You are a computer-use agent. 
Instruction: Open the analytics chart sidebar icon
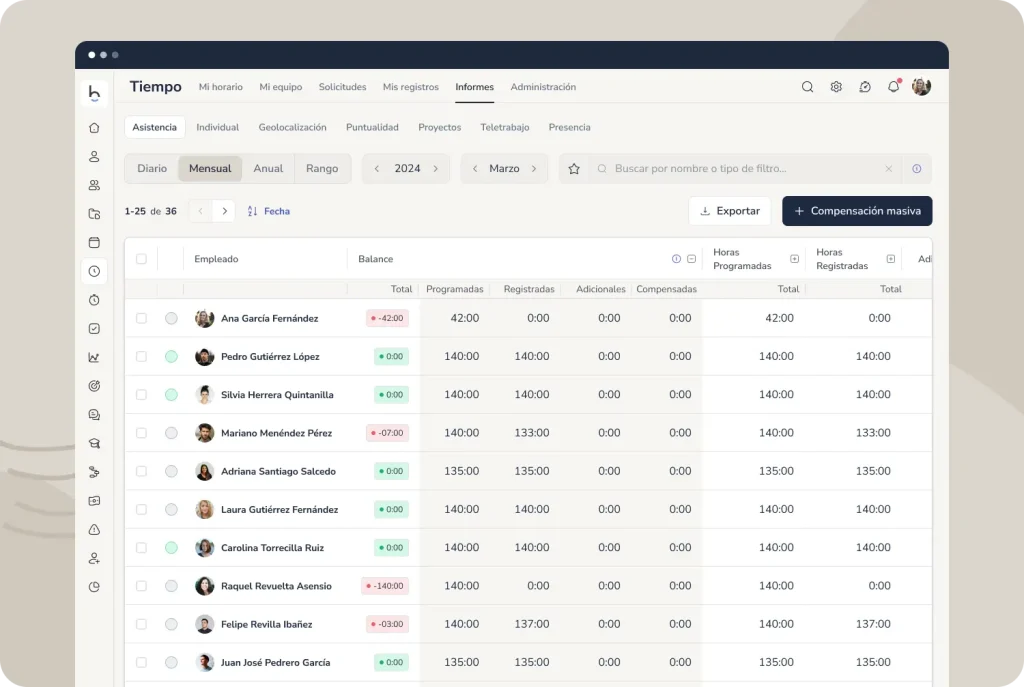point(94,357)
